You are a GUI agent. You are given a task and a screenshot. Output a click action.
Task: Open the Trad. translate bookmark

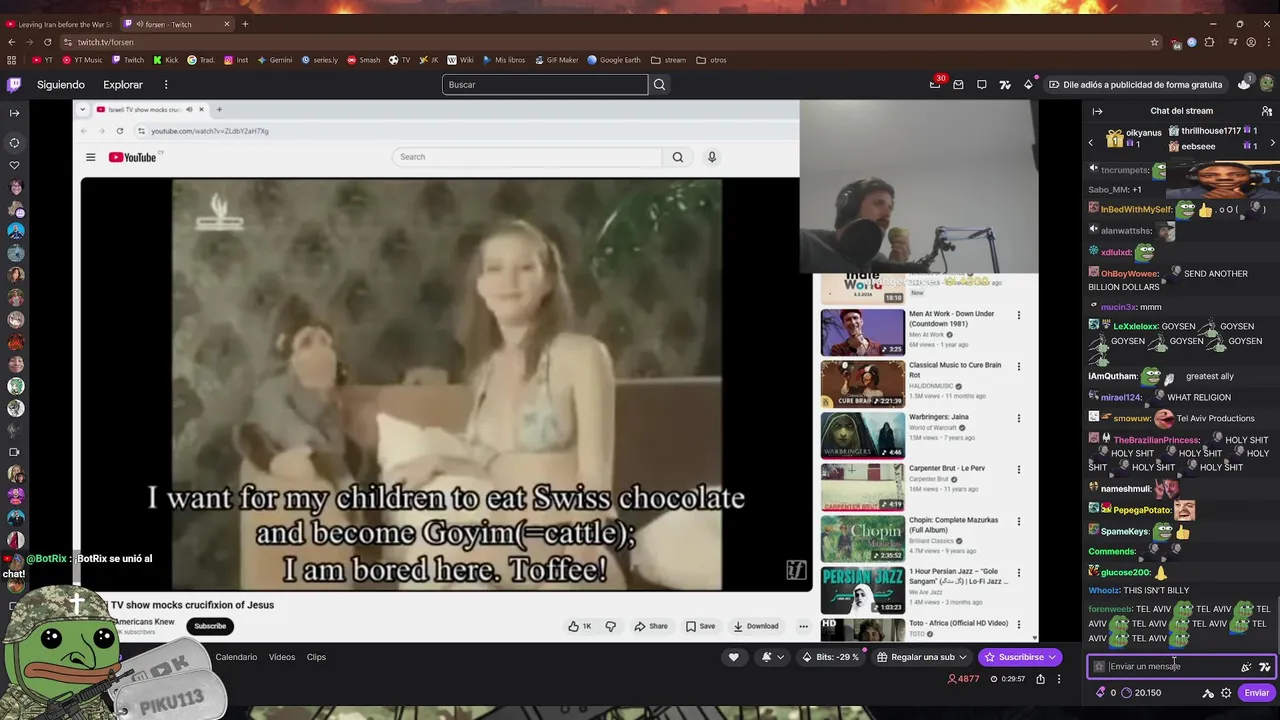pos(201,60)
